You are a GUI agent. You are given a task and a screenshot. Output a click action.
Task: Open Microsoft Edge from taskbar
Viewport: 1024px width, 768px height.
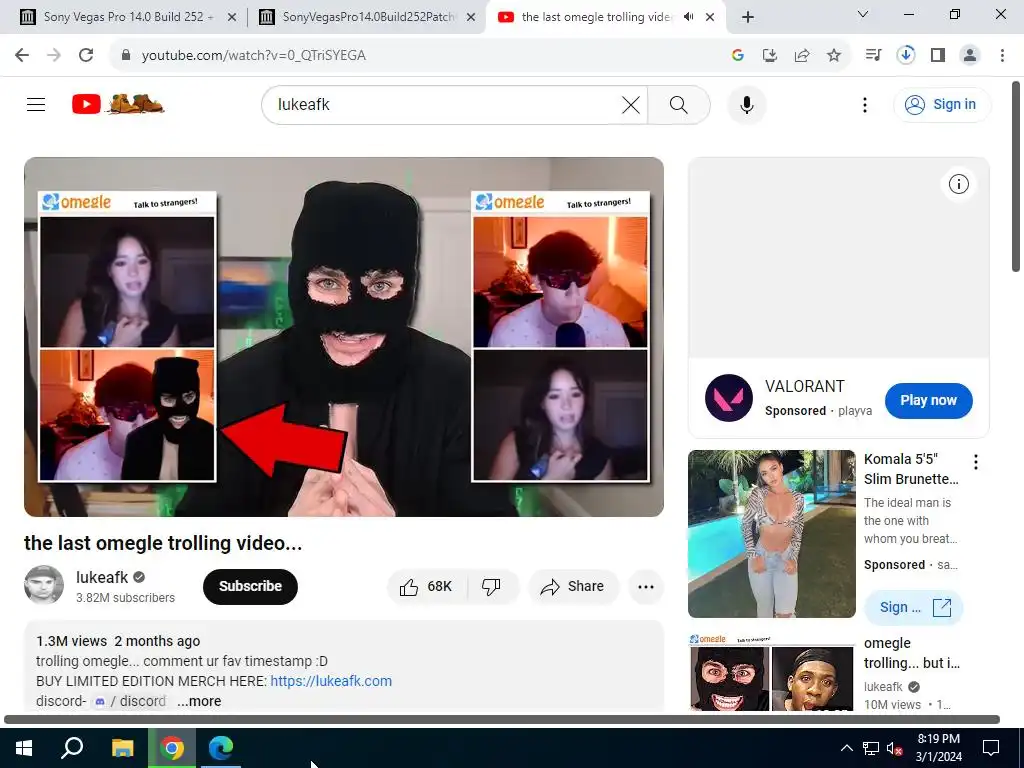[x=221, y=748]
